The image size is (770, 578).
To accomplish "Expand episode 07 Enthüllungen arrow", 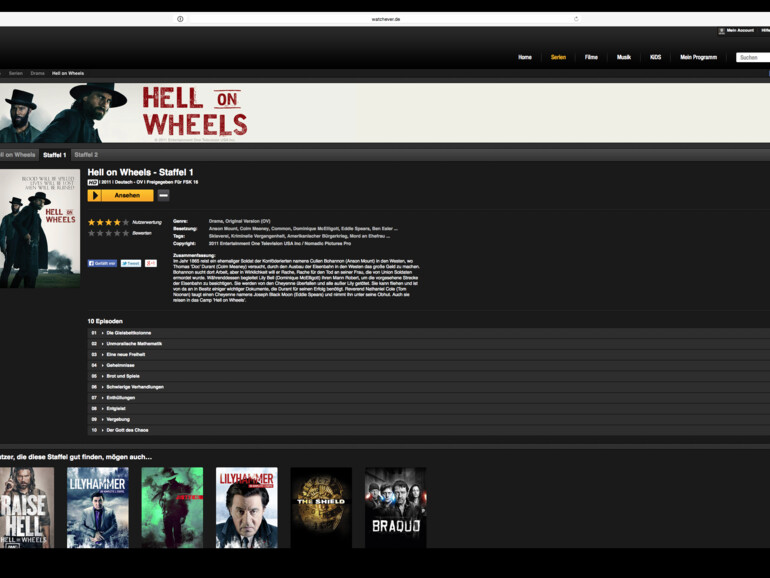I will point(103,398).
